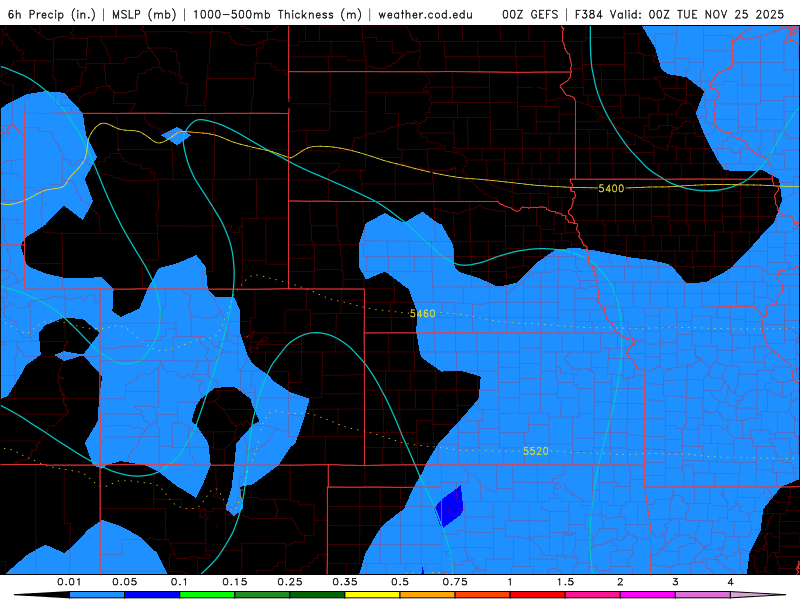The width and height of the screenshot is (800, 600).
Task: Click the '1000-500mb Thickness (m)' header text
Action: coord(277,14)
